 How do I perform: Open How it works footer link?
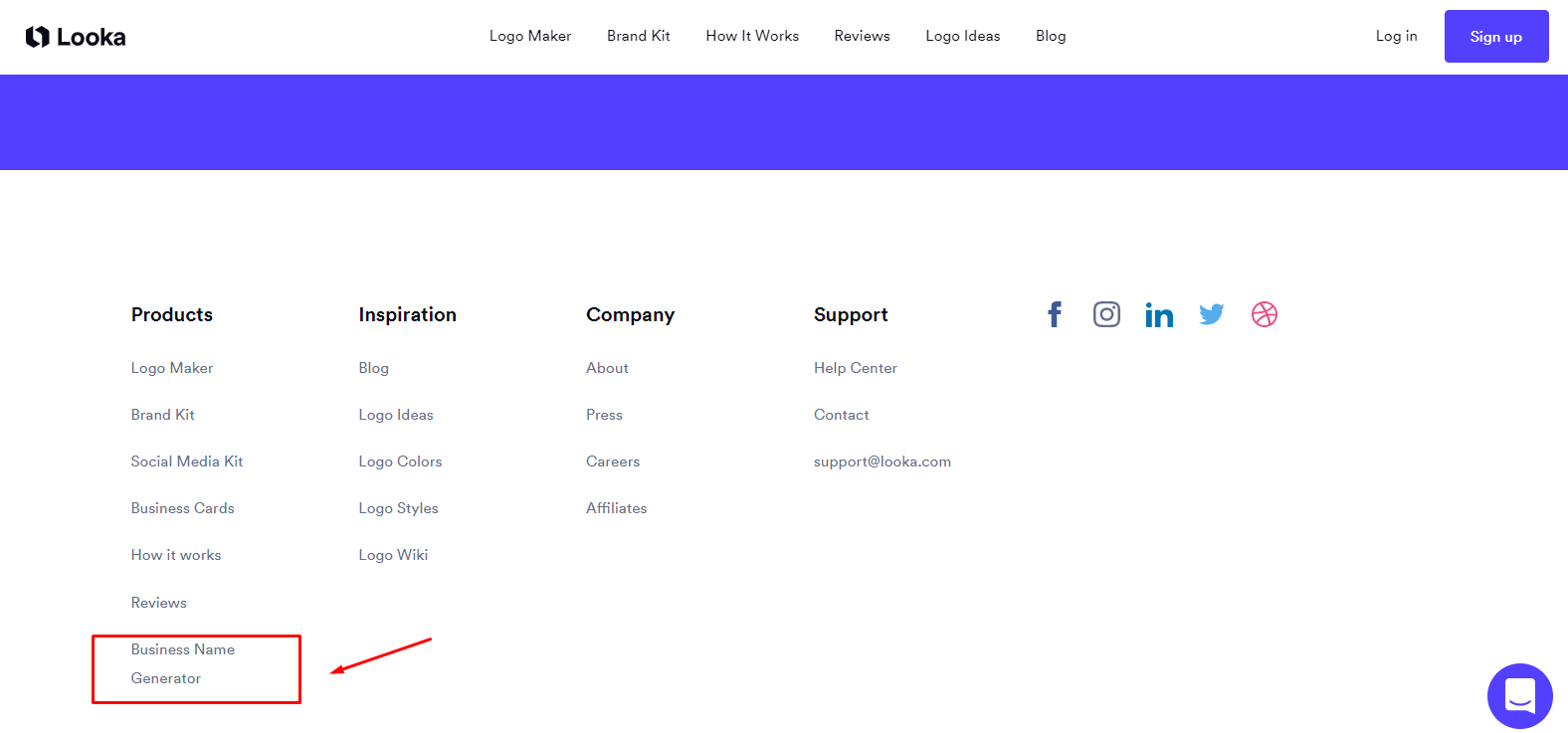tap(176, 555)
